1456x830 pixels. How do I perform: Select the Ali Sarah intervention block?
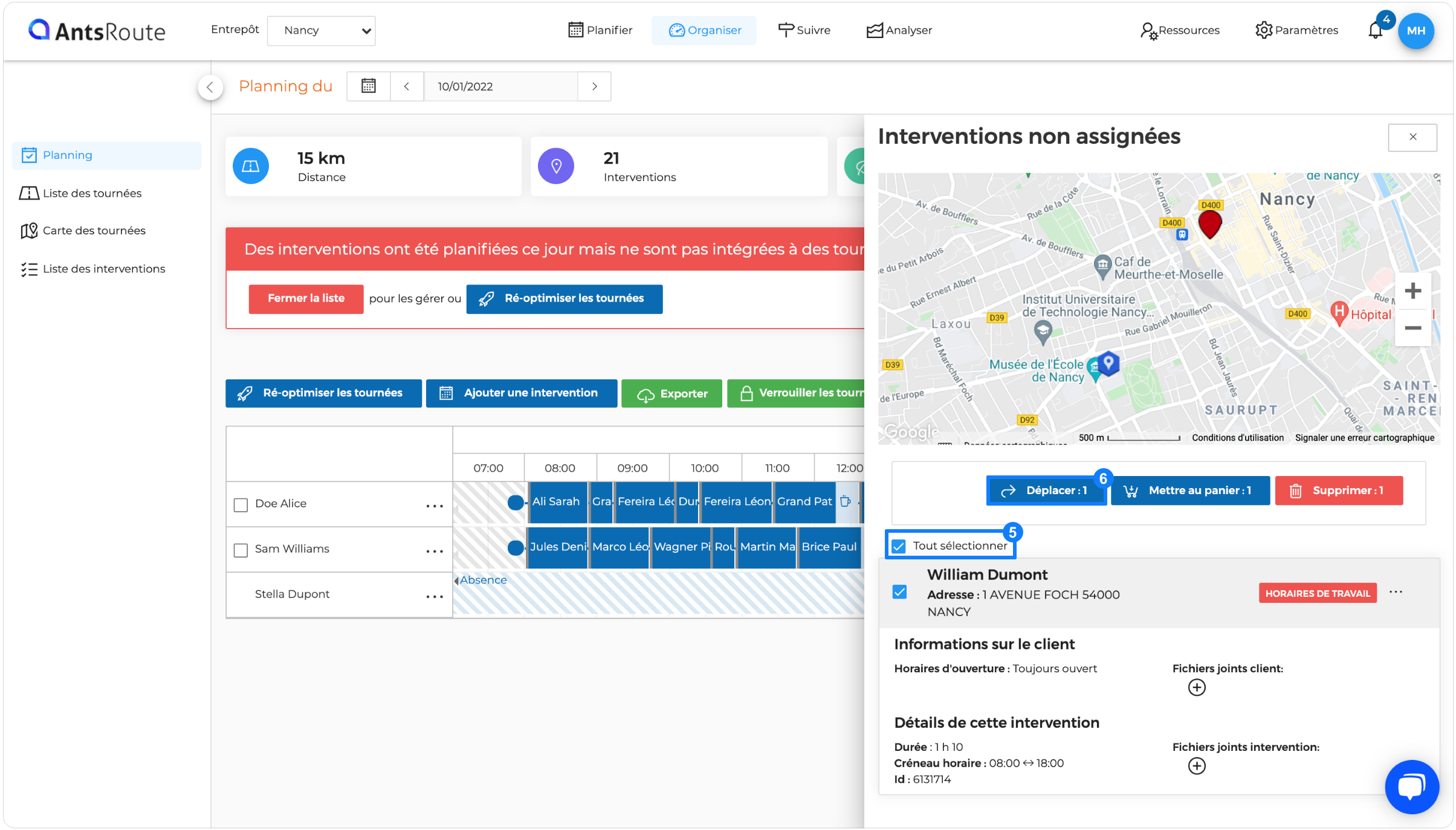(557, 501)
